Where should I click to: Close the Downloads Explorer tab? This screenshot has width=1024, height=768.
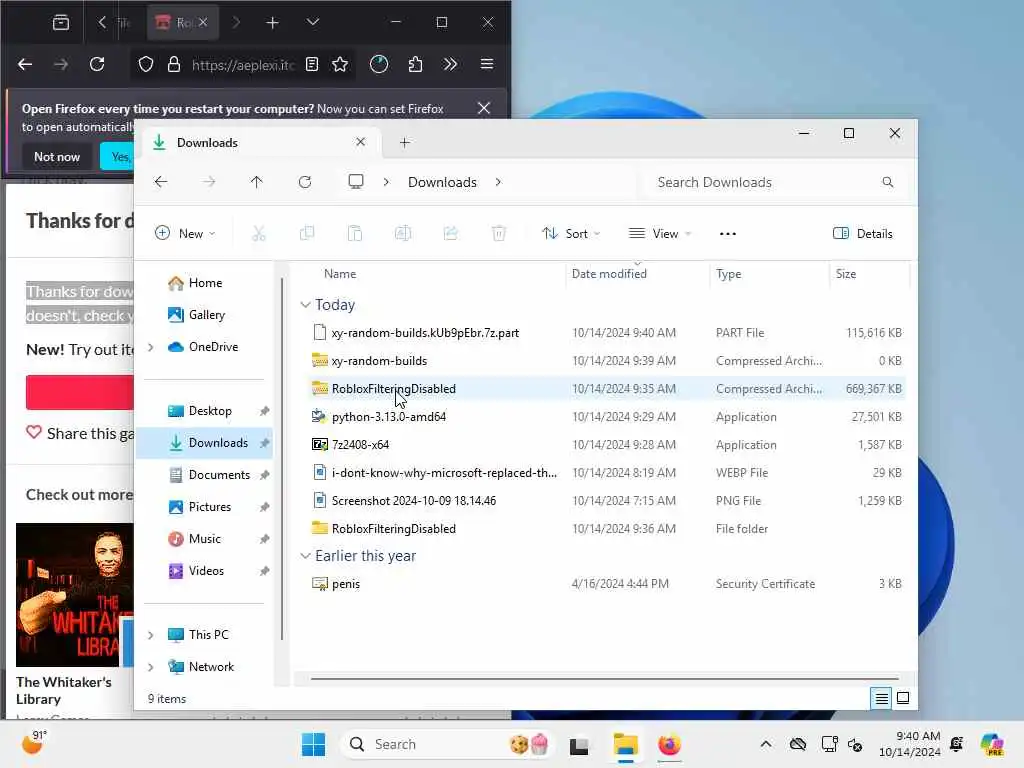point(360,142)
